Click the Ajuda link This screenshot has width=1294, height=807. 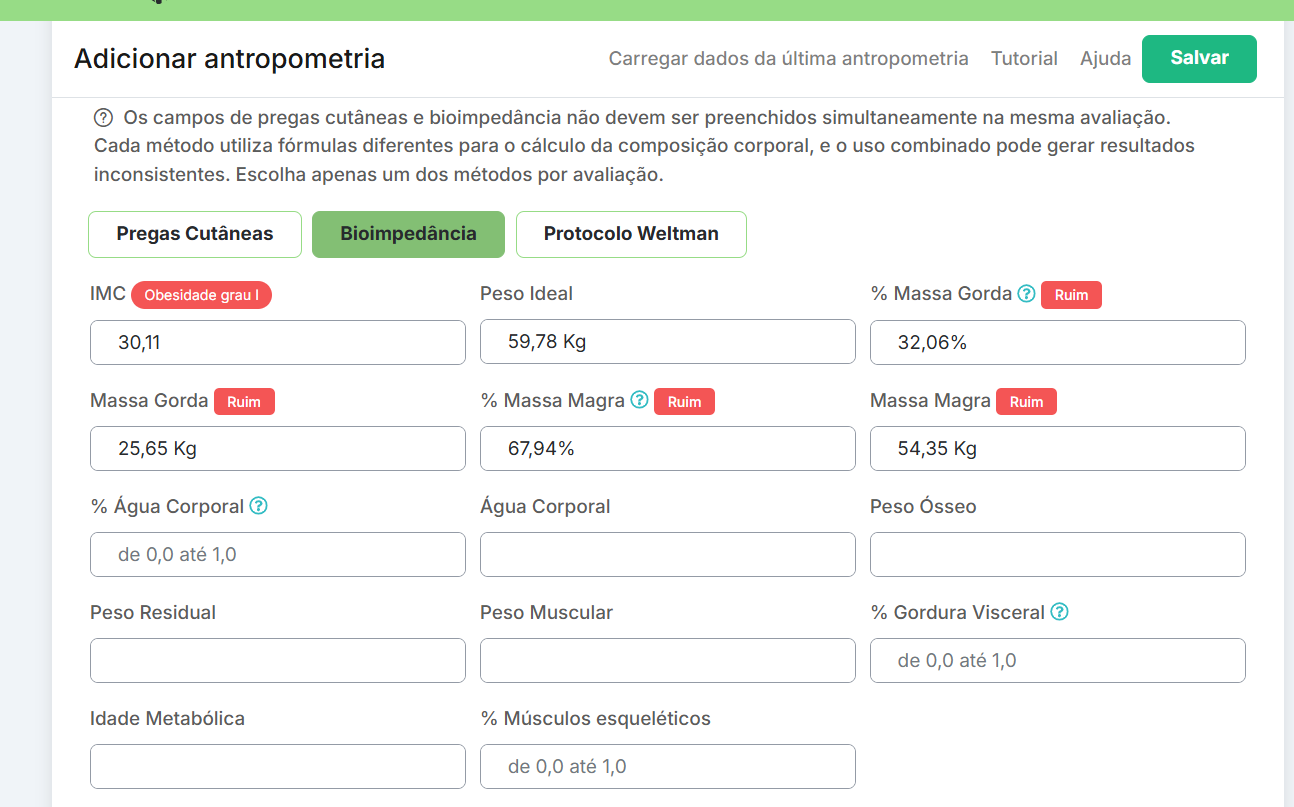[1105, 59]
